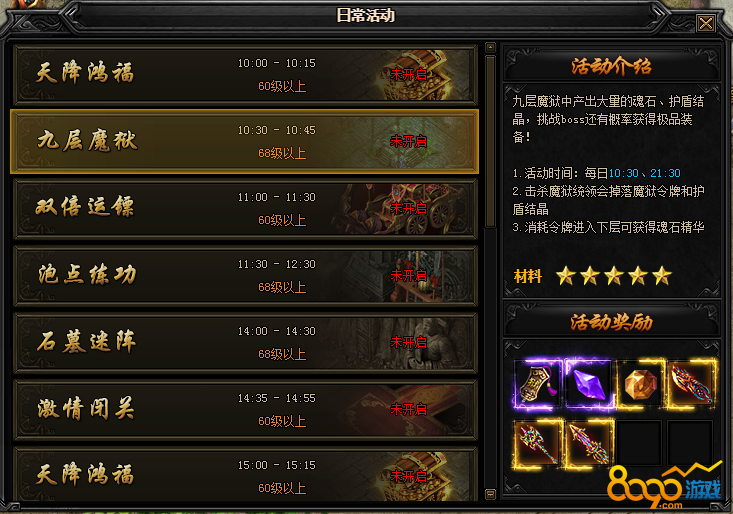The height and width of the screenshot is (514, 733).
Task: Click the scroll-down arrow of activity list
Action: click(490, 494)
